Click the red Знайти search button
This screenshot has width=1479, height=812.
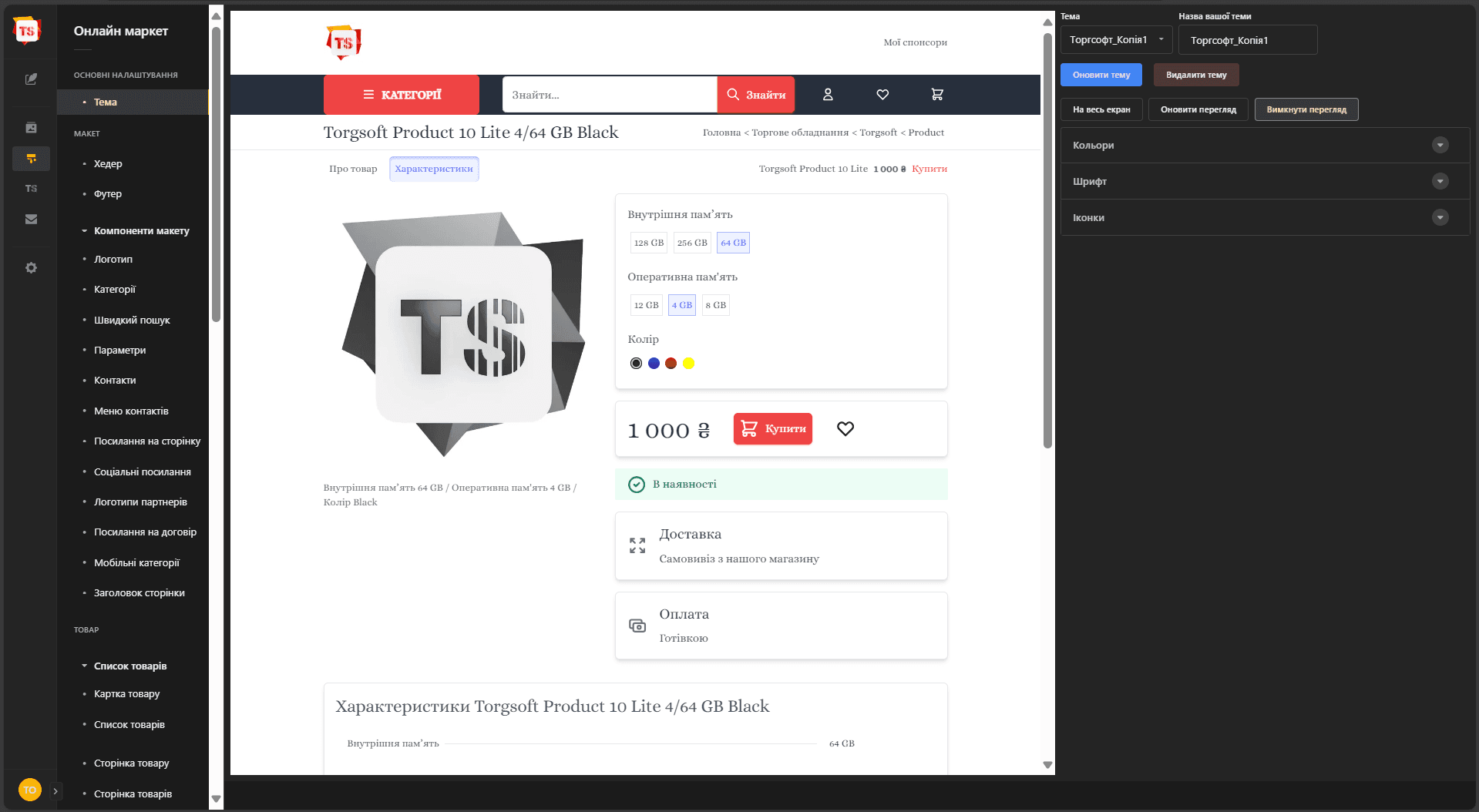coord(756,95)
